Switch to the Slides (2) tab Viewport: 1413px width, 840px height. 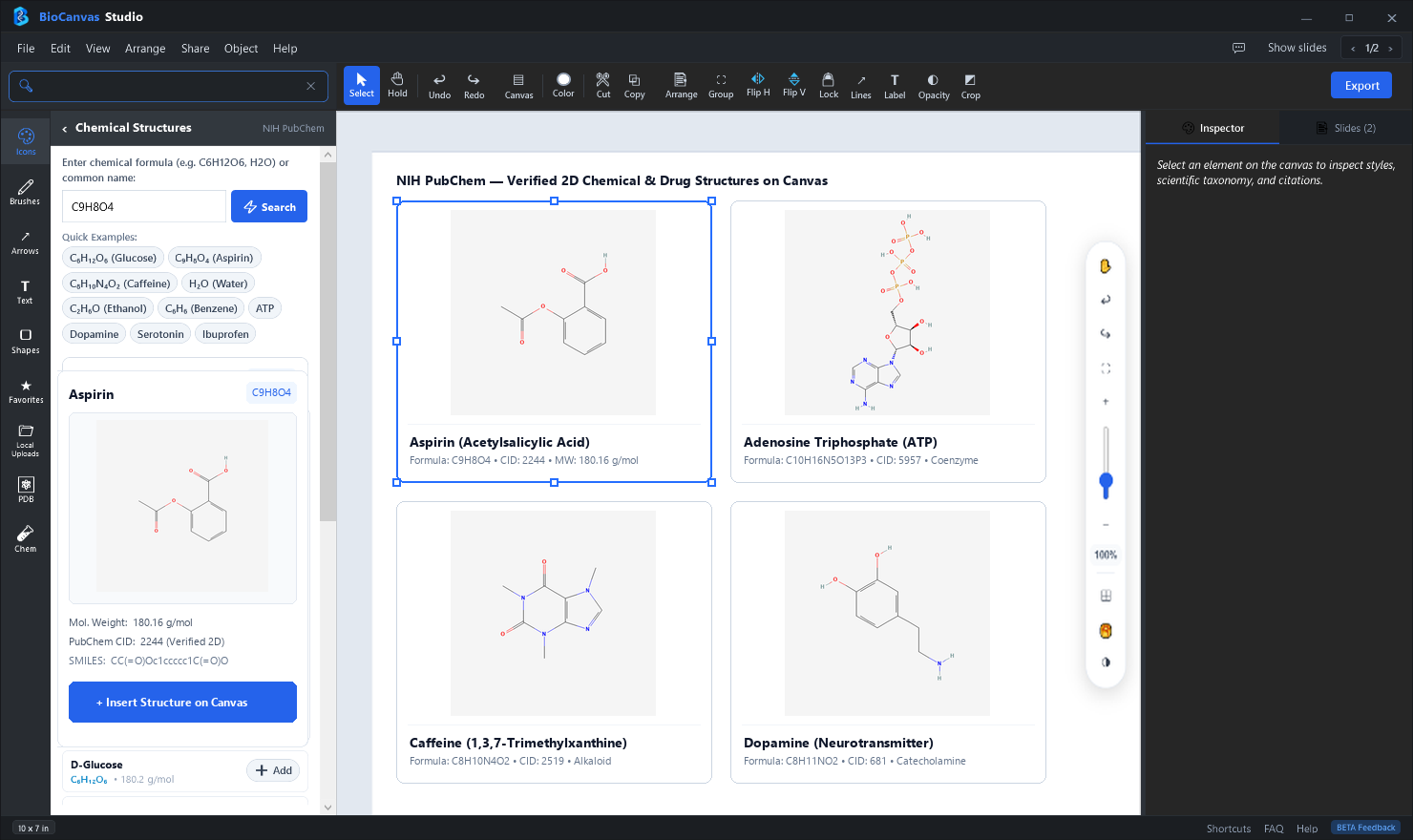(x=1346, y=128)
